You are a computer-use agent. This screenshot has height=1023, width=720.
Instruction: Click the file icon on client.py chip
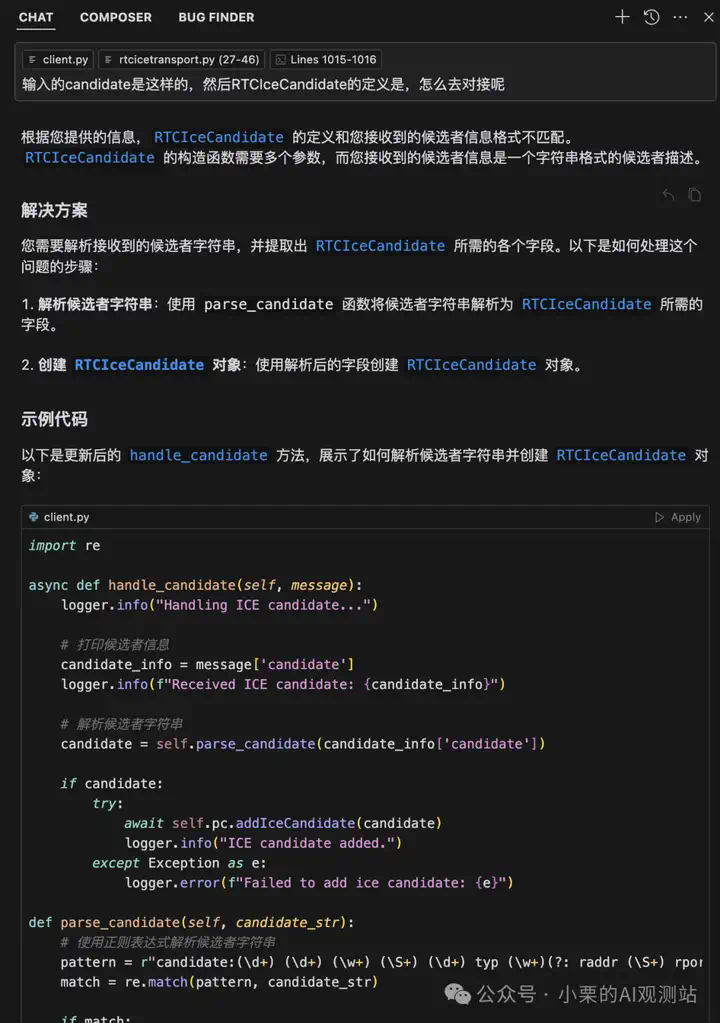coord(33,59)
